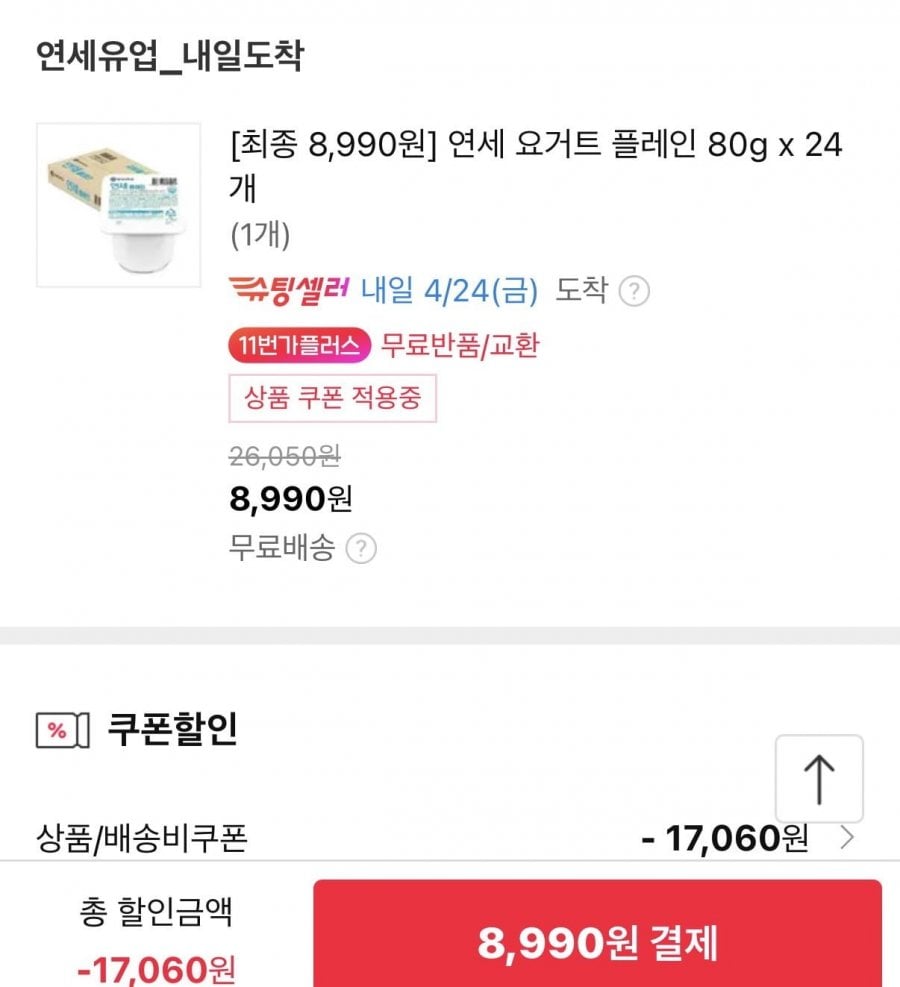Tap the 무료배송 help question mark
900x987 pixels.
(361, 548)
